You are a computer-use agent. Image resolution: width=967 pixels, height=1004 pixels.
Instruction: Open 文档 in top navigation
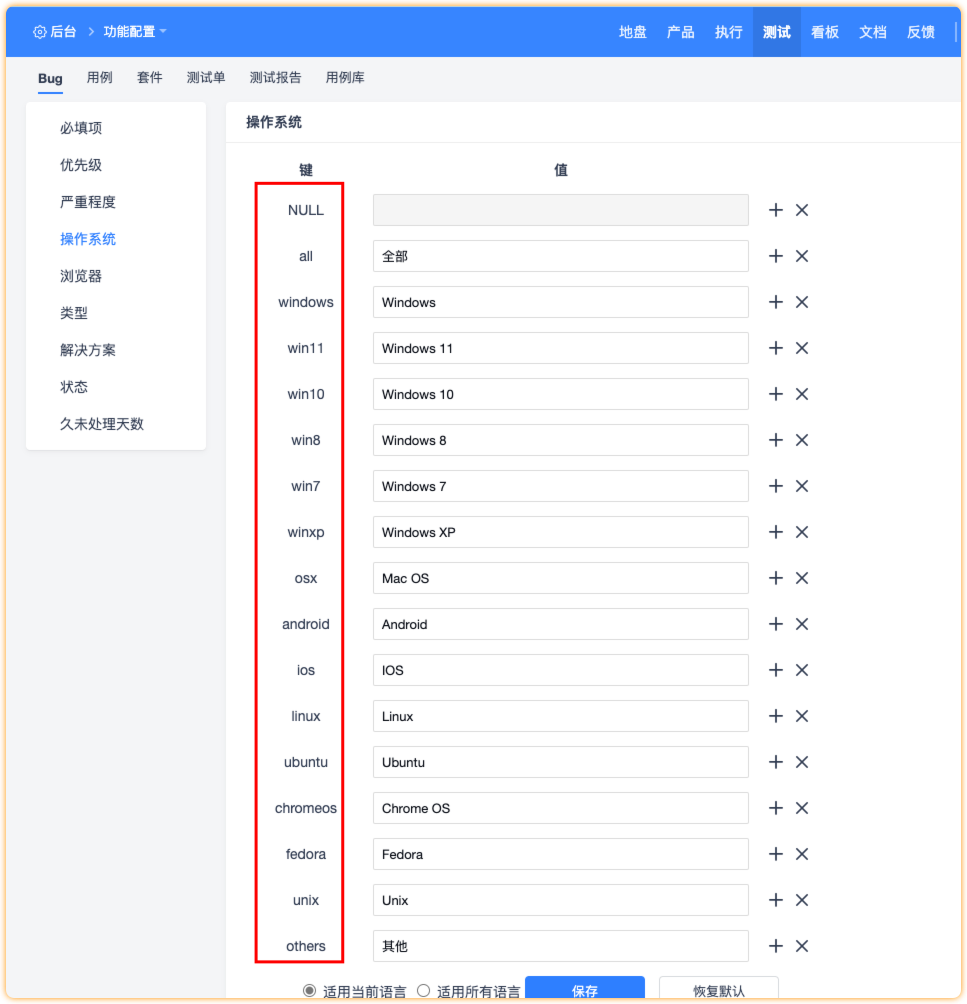coord(873,32)
